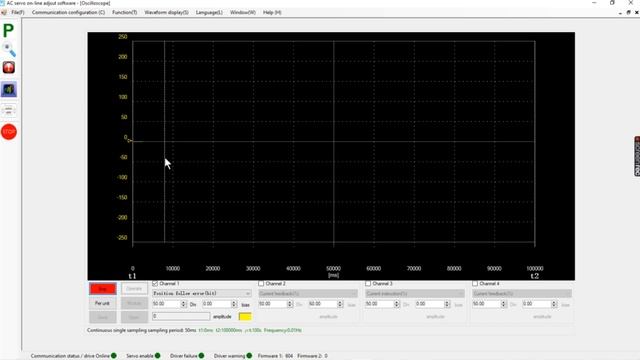Click the red Stop button below the graph

[102, 289]
